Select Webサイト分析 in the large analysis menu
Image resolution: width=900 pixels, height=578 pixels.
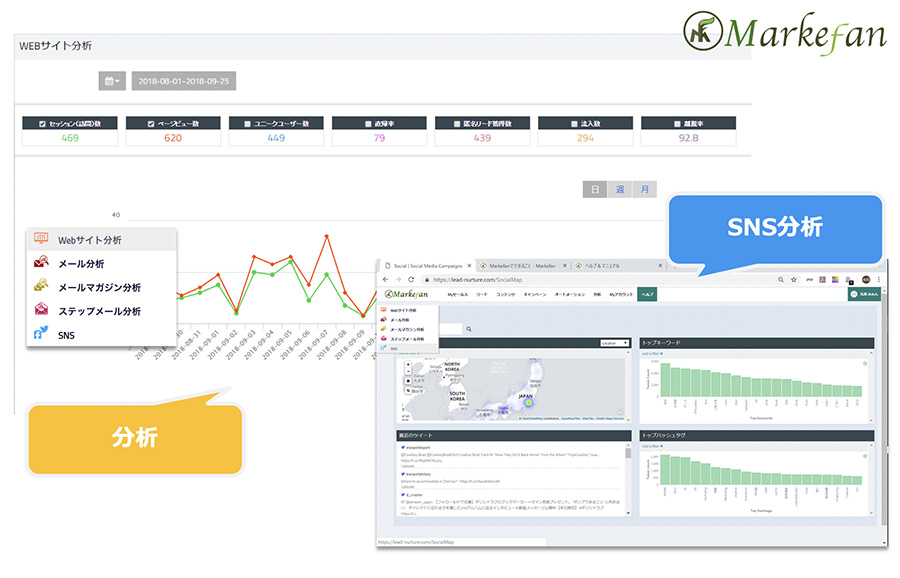click(x=102, y=240)
